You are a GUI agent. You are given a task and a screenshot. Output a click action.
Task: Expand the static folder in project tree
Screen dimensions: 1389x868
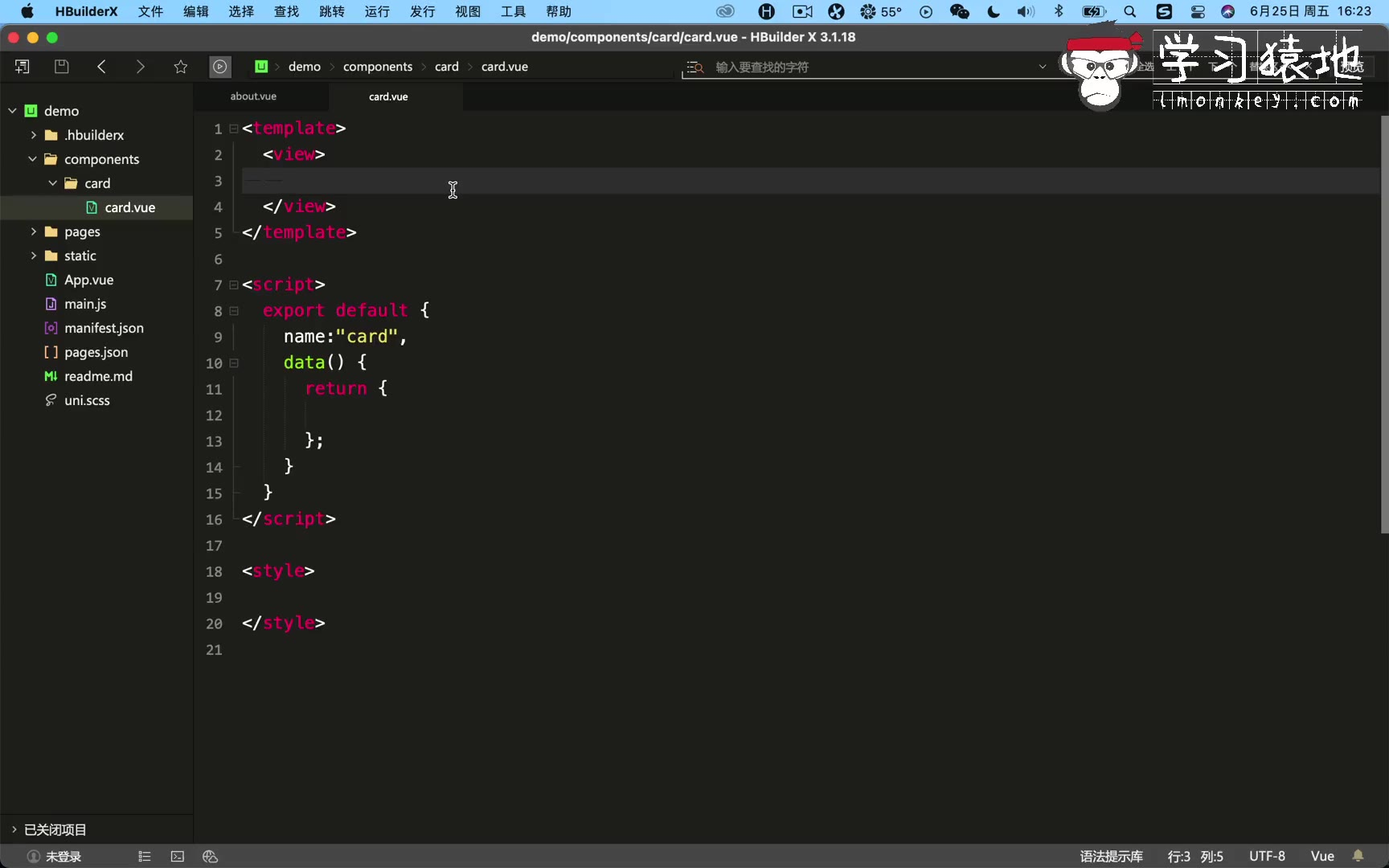click(34, 256)
